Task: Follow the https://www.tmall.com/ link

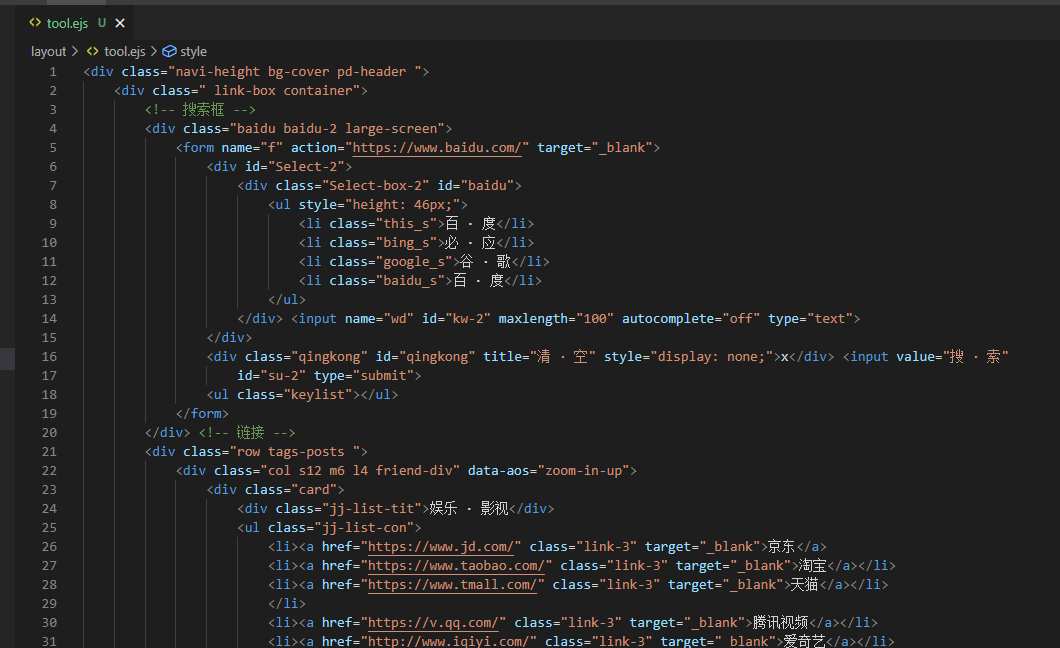Action: tap(452, 584)
